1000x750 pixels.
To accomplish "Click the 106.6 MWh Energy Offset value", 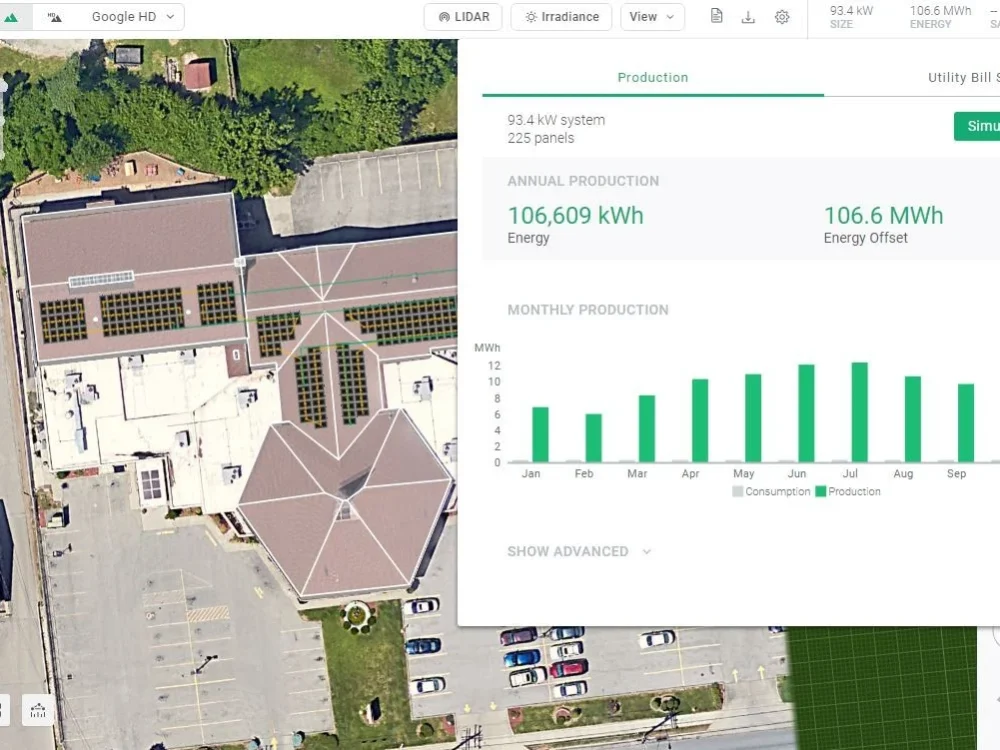I will (883, 216).
